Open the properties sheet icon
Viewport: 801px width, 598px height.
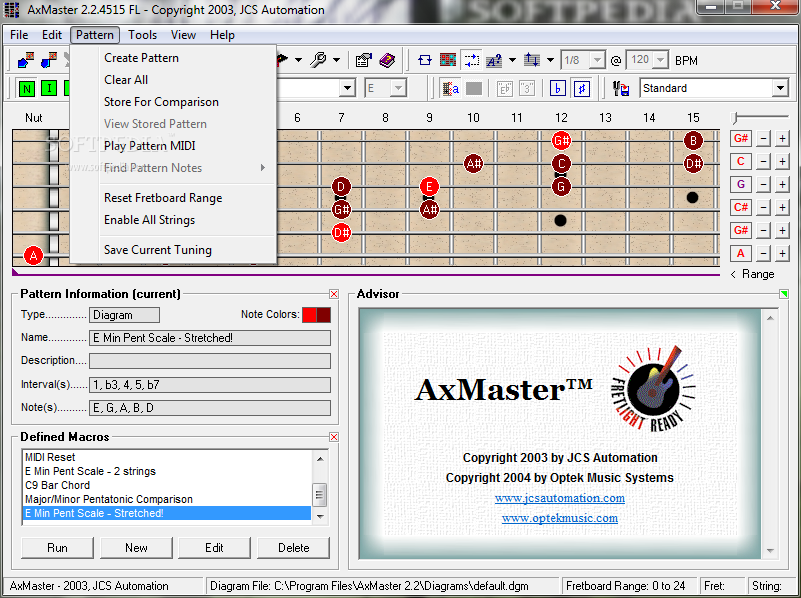pyautogui.click(x=363, y=60)
